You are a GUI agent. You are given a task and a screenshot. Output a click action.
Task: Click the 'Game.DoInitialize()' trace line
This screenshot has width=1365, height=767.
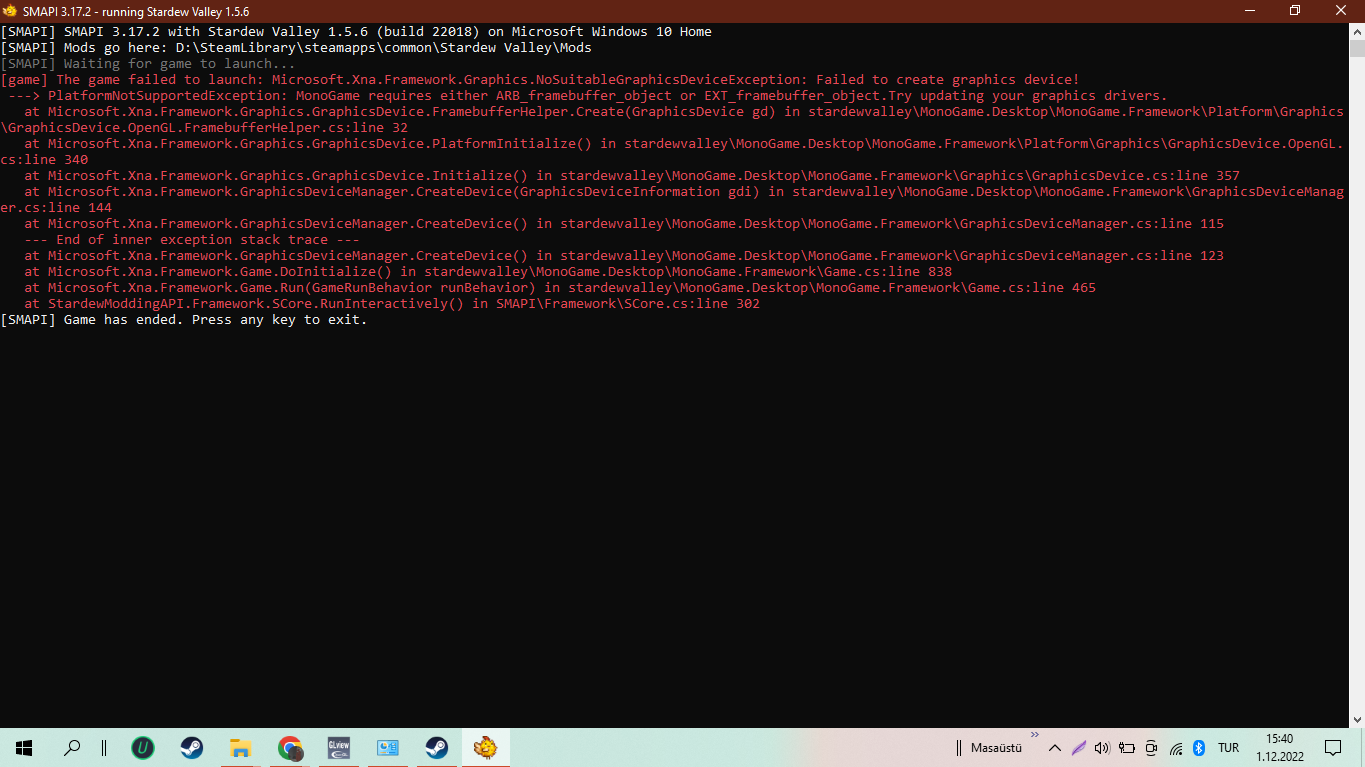point(488,272)
